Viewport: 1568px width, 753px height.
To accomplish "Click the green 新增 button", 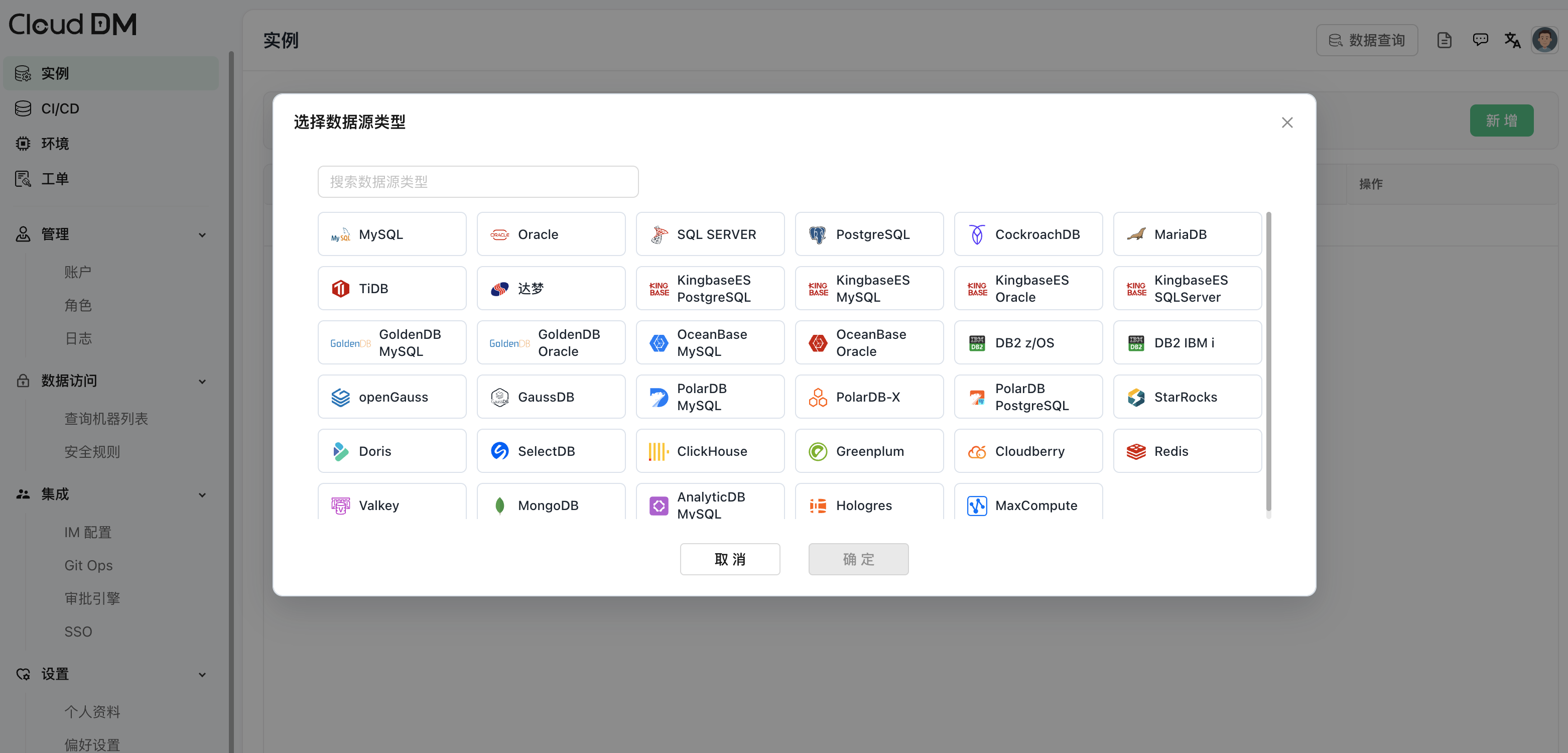I will 1502,120.
